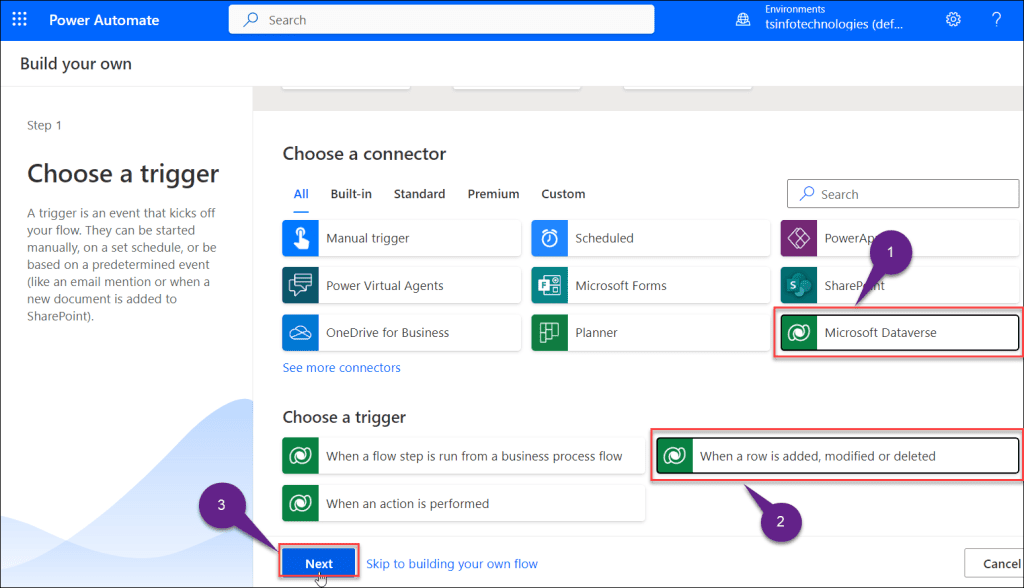Open the Settings gear icon

(x=953, y=20)
